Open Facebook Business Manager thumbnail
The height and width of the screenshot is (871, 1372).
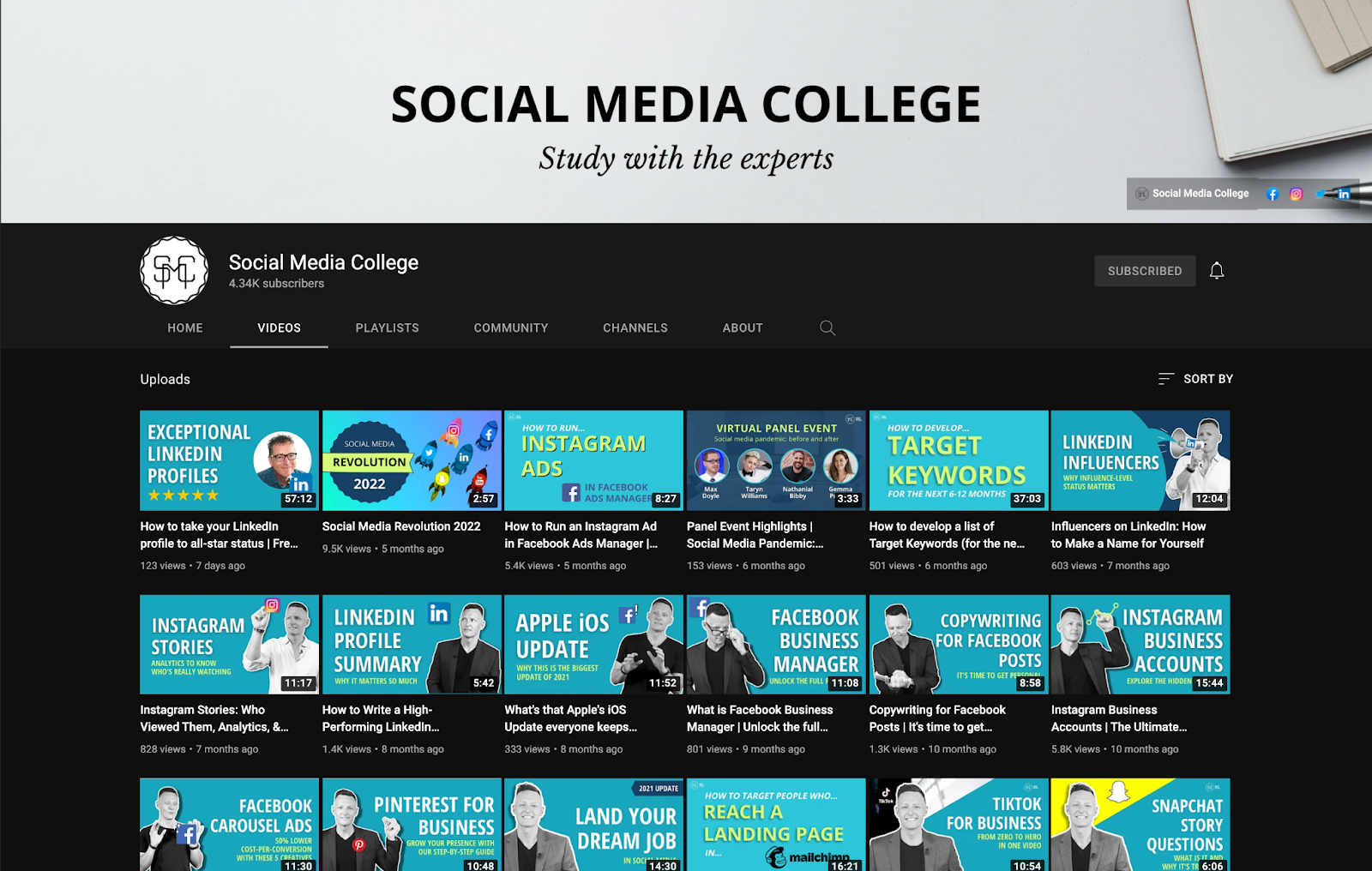click(776, 645)
